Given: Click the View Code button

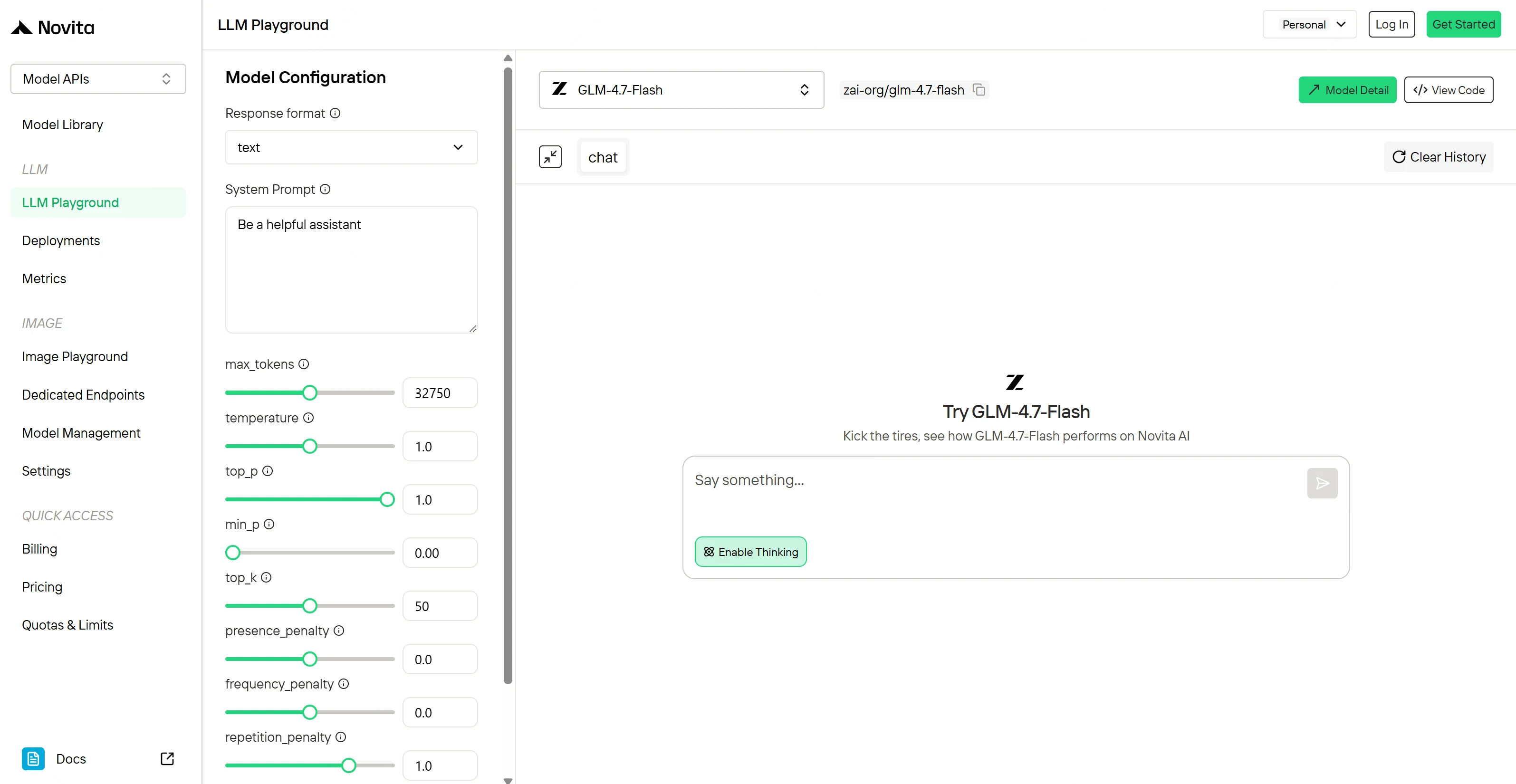Looking at the screenshot, I should pyautogui.click(x=1449, y=89).
